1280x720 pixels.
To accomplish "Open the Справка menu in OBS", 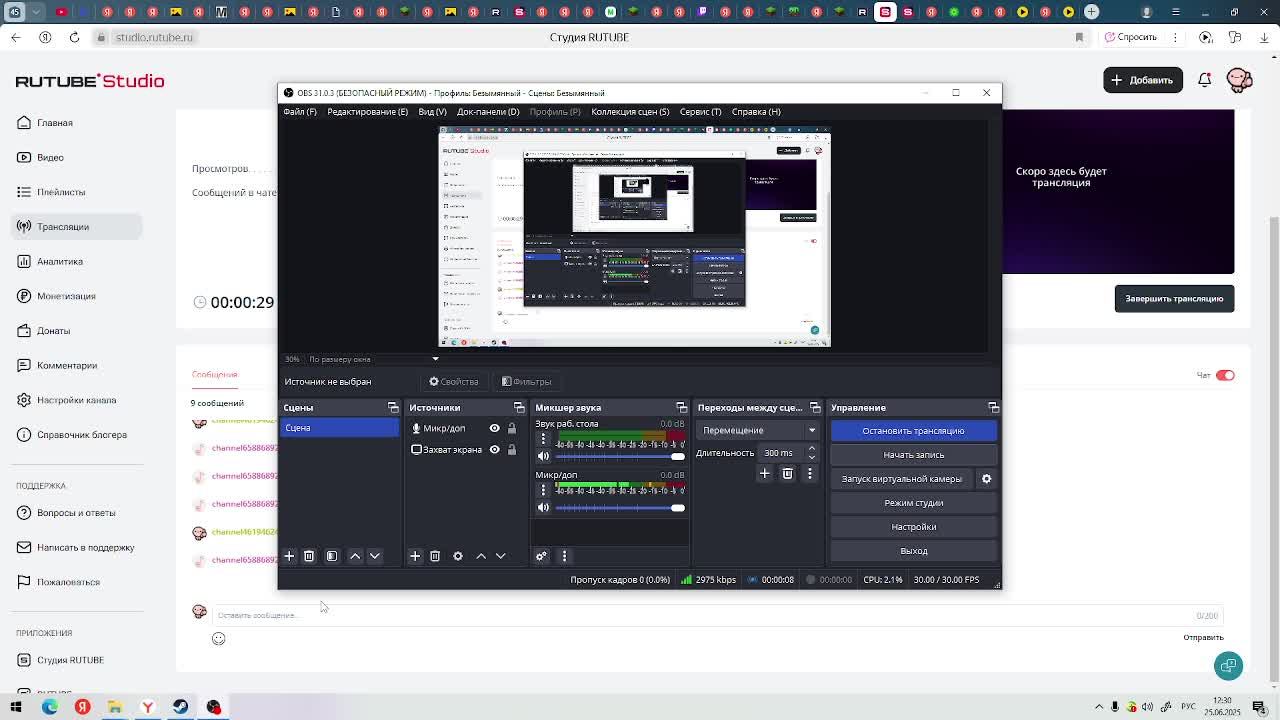I will 756,112.
